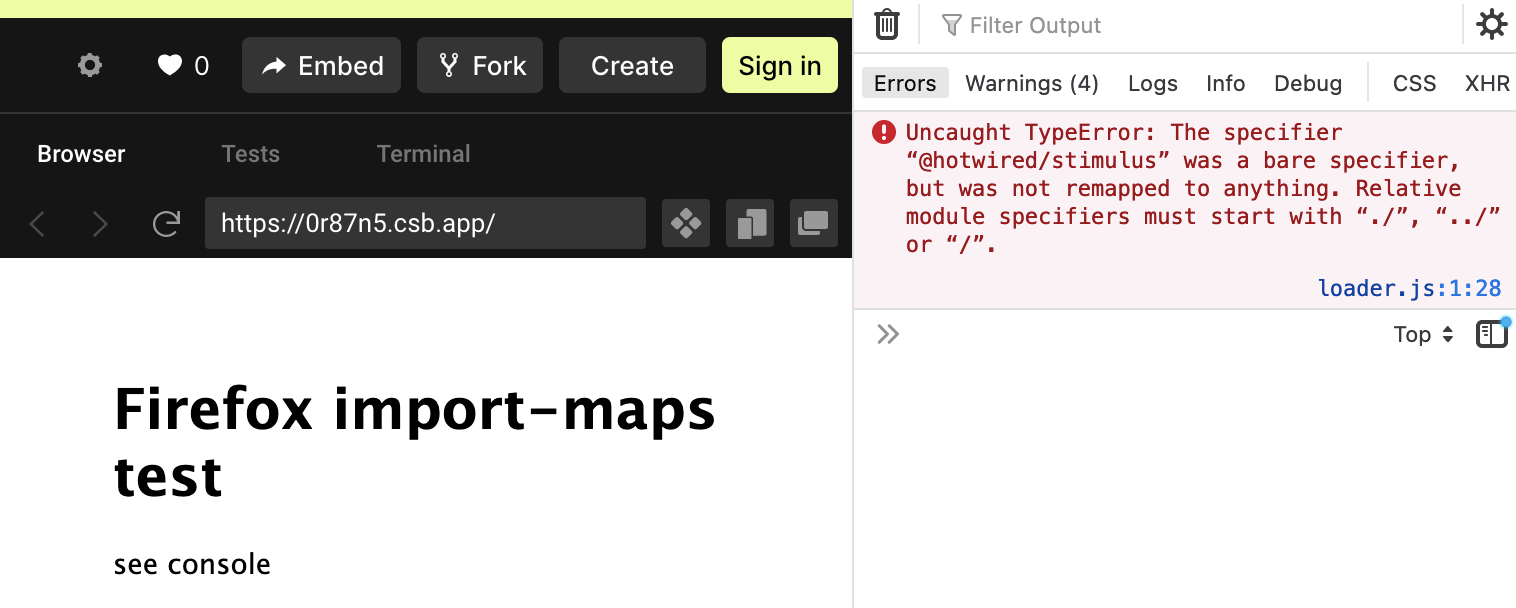Open the Top frame selector dropdown
The width and height of the screenshot is (1516, 608).
coord(1421,334)
